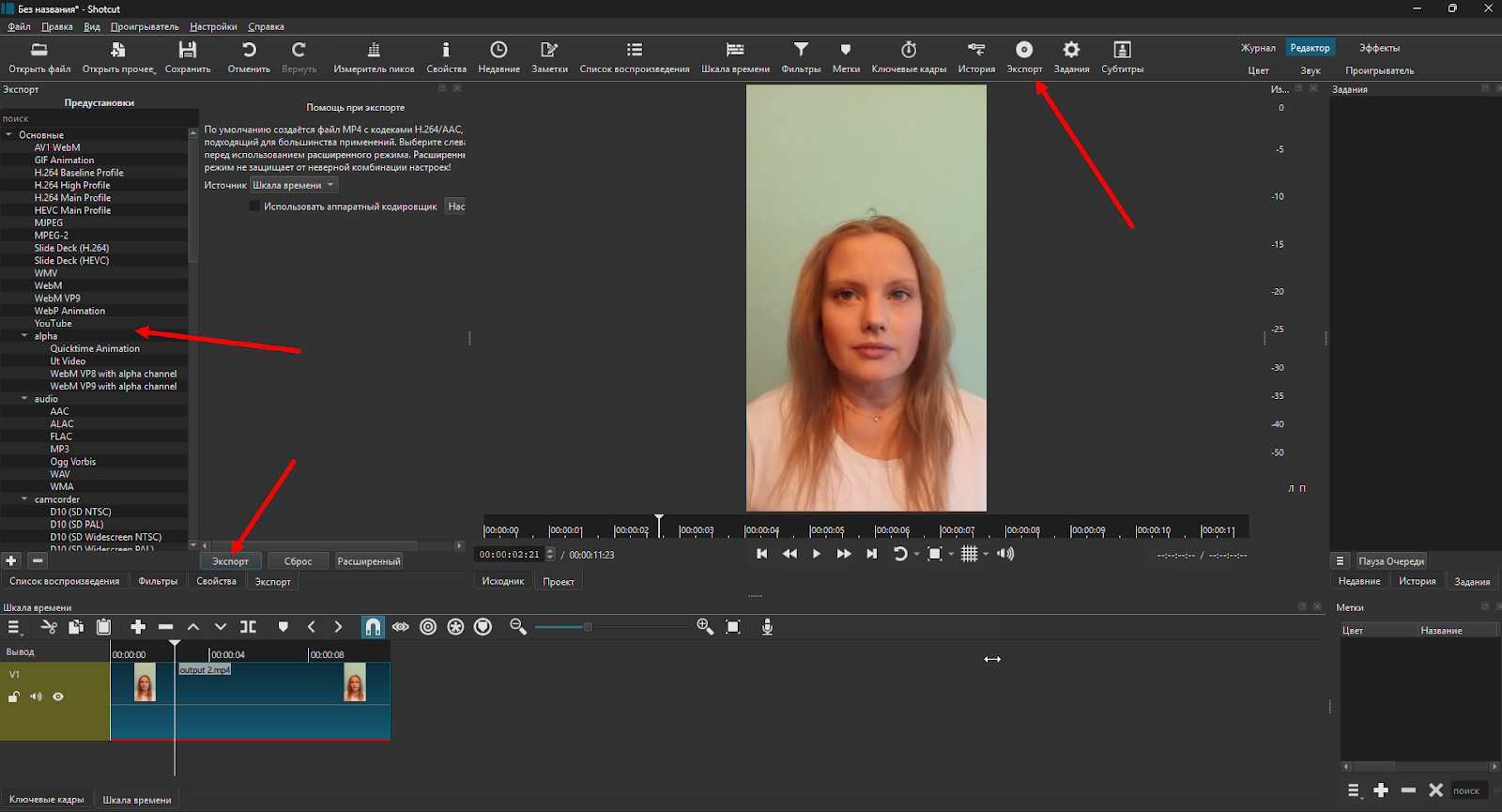This screenshot has width=1502, height=812.
Task: Enable the hardware encoder checkbox
Action: point(254,207)
